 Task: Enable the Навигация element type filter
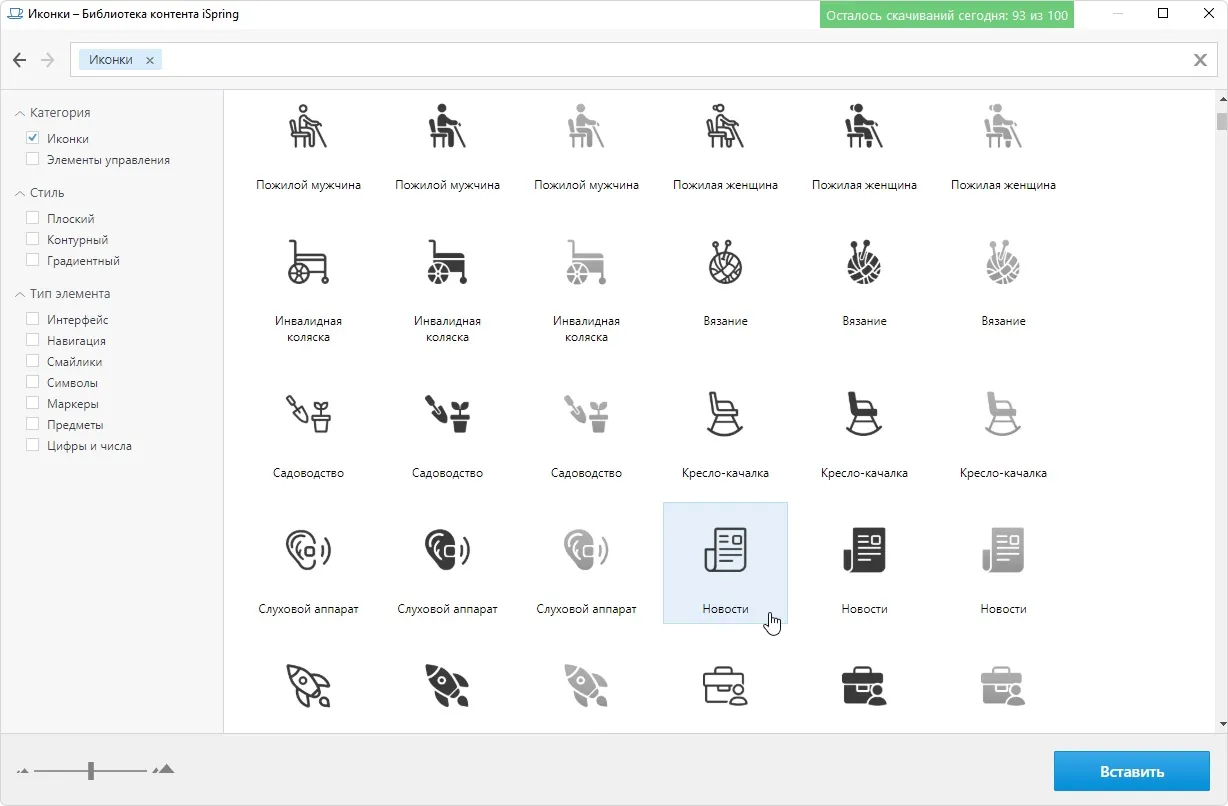point(33,340)
